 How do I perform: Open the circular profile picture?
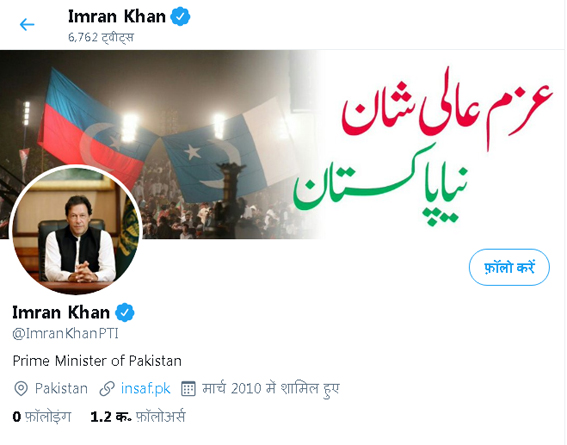click(x=76, y=230)
